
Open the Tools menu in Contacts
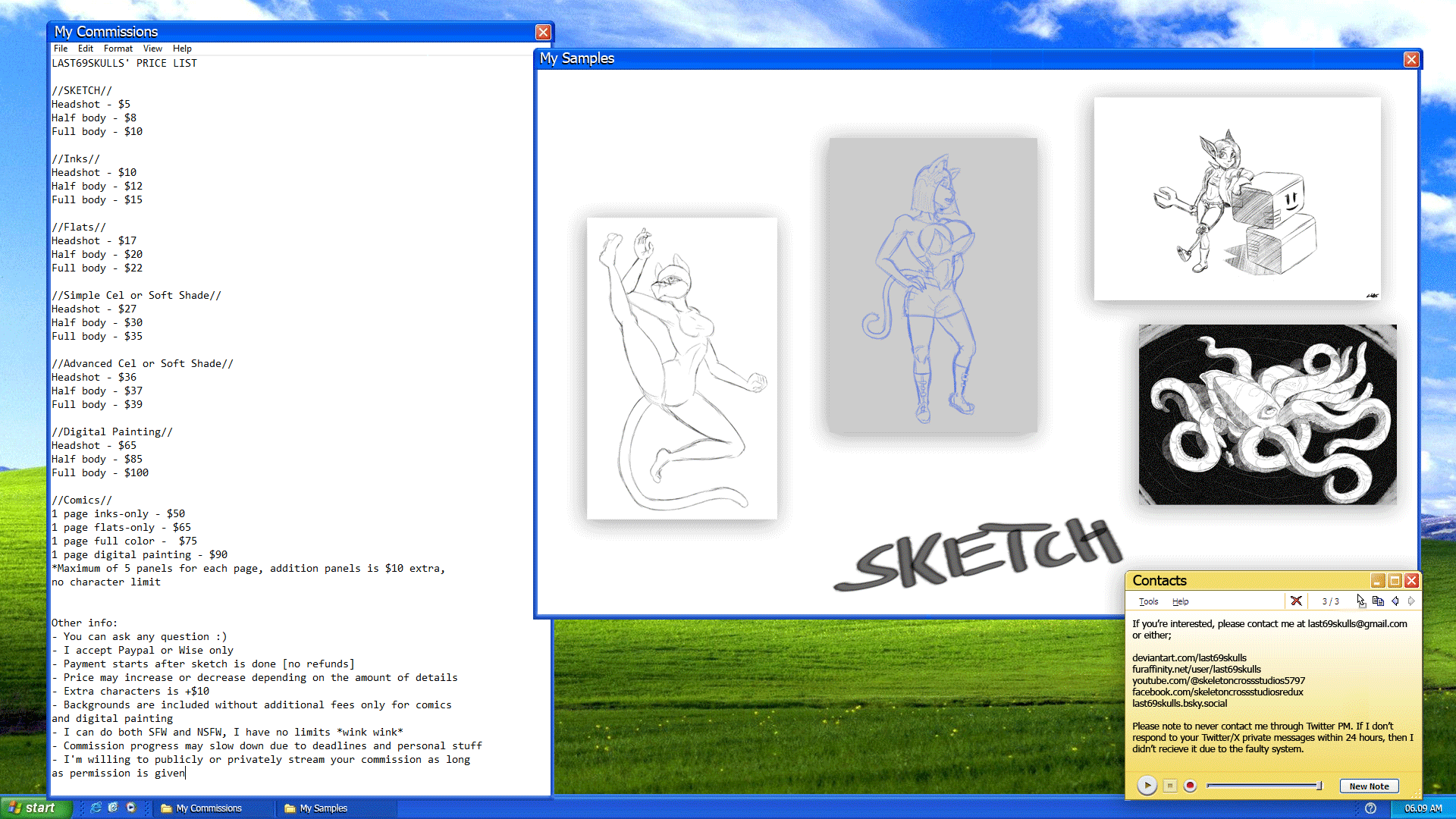tap(1148, 601)
